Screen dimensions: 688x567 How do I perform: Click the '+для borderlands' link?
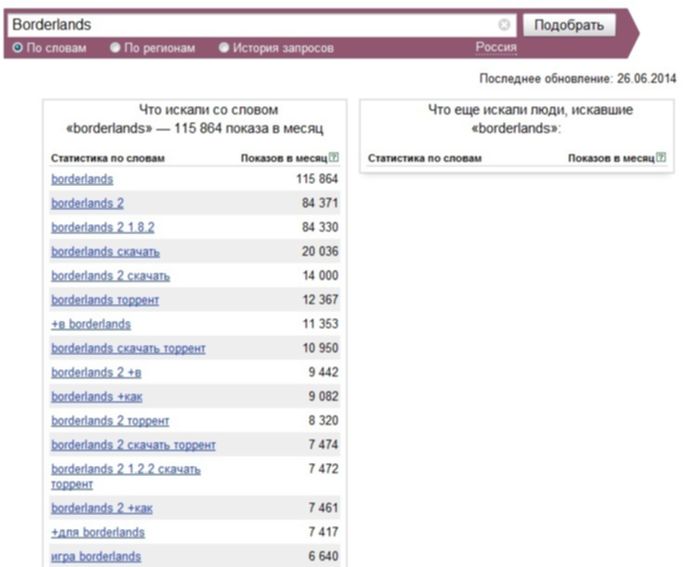point(98,532)
